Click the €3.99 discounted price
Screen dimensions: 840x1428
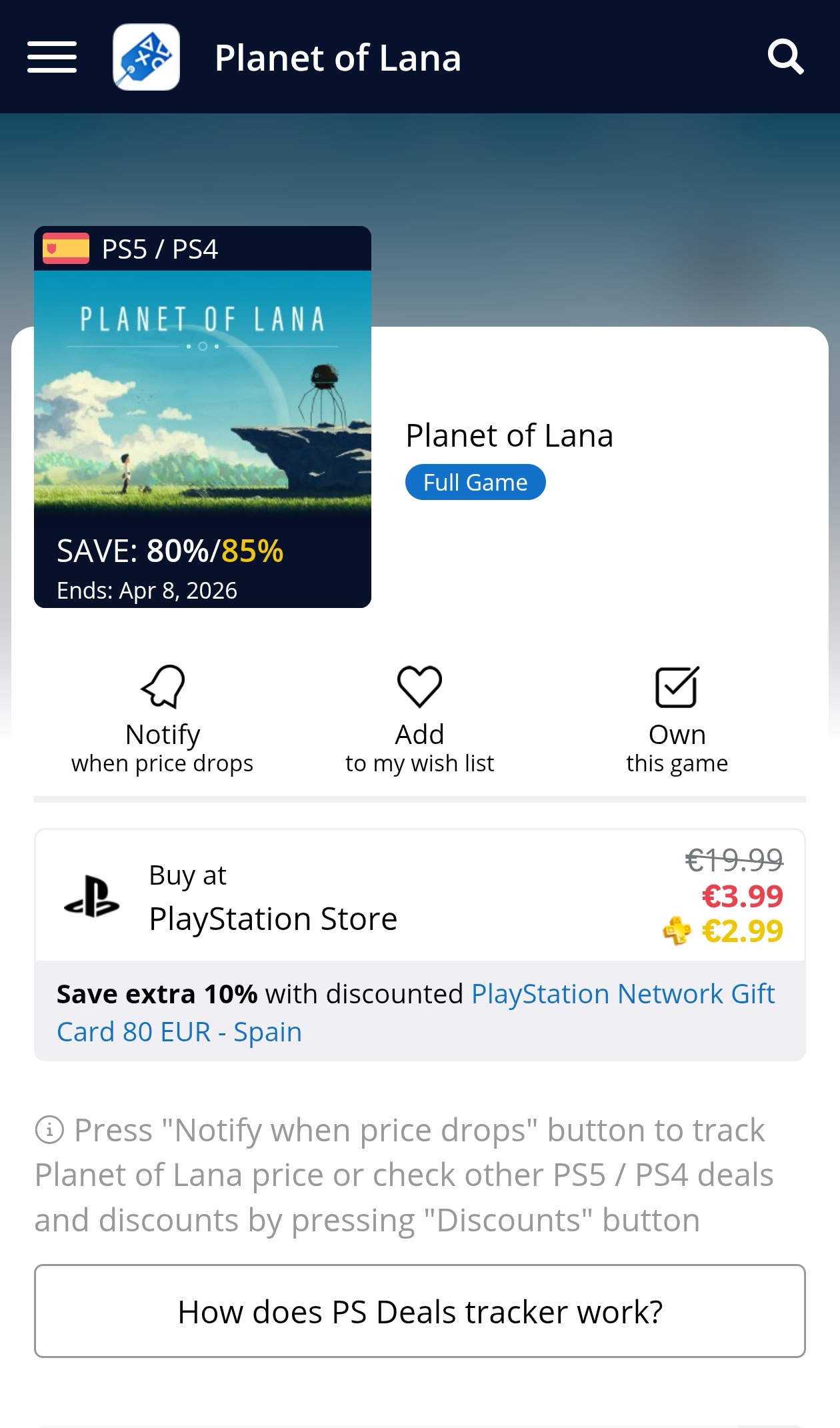[742, 897]
